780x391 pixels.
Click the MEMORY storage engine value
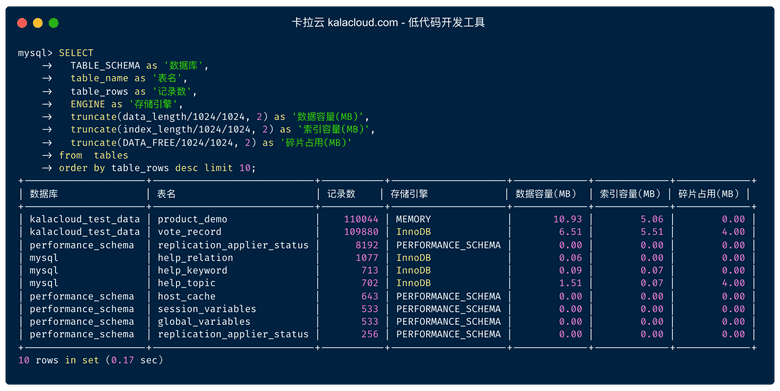(413, 219)
